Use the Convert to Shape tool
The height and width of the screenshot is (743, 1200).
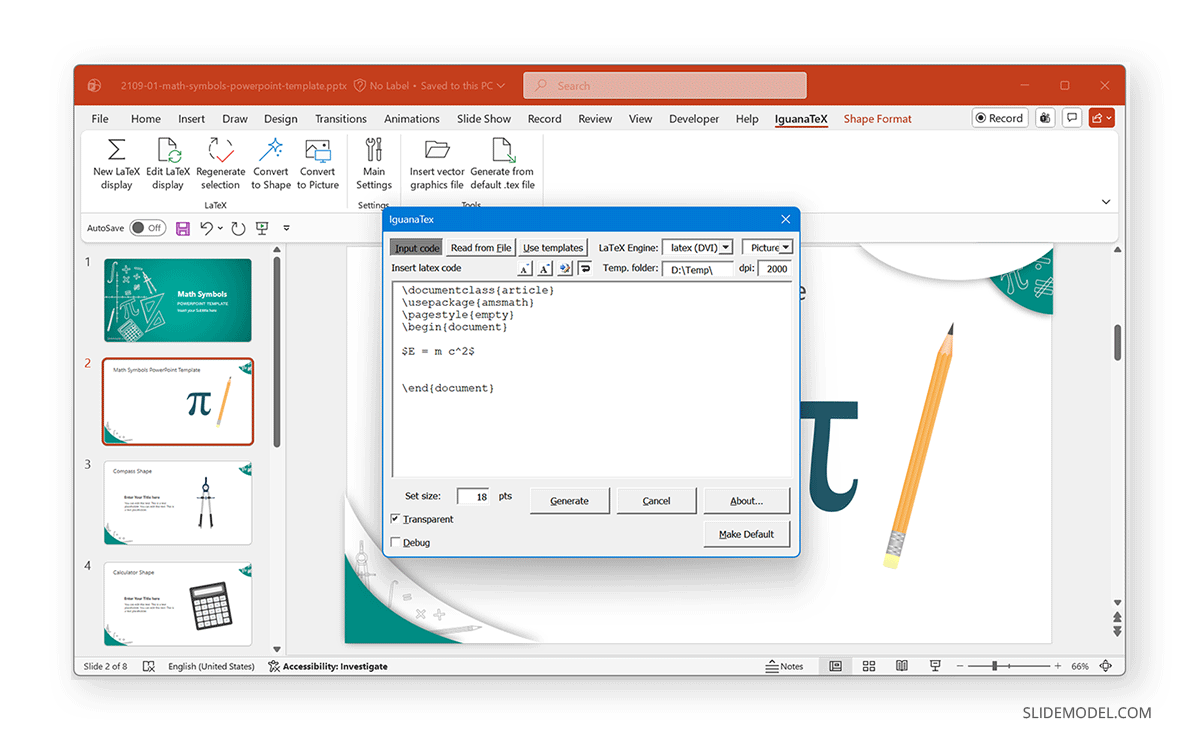pyautogui.click(x=270, y=165)
